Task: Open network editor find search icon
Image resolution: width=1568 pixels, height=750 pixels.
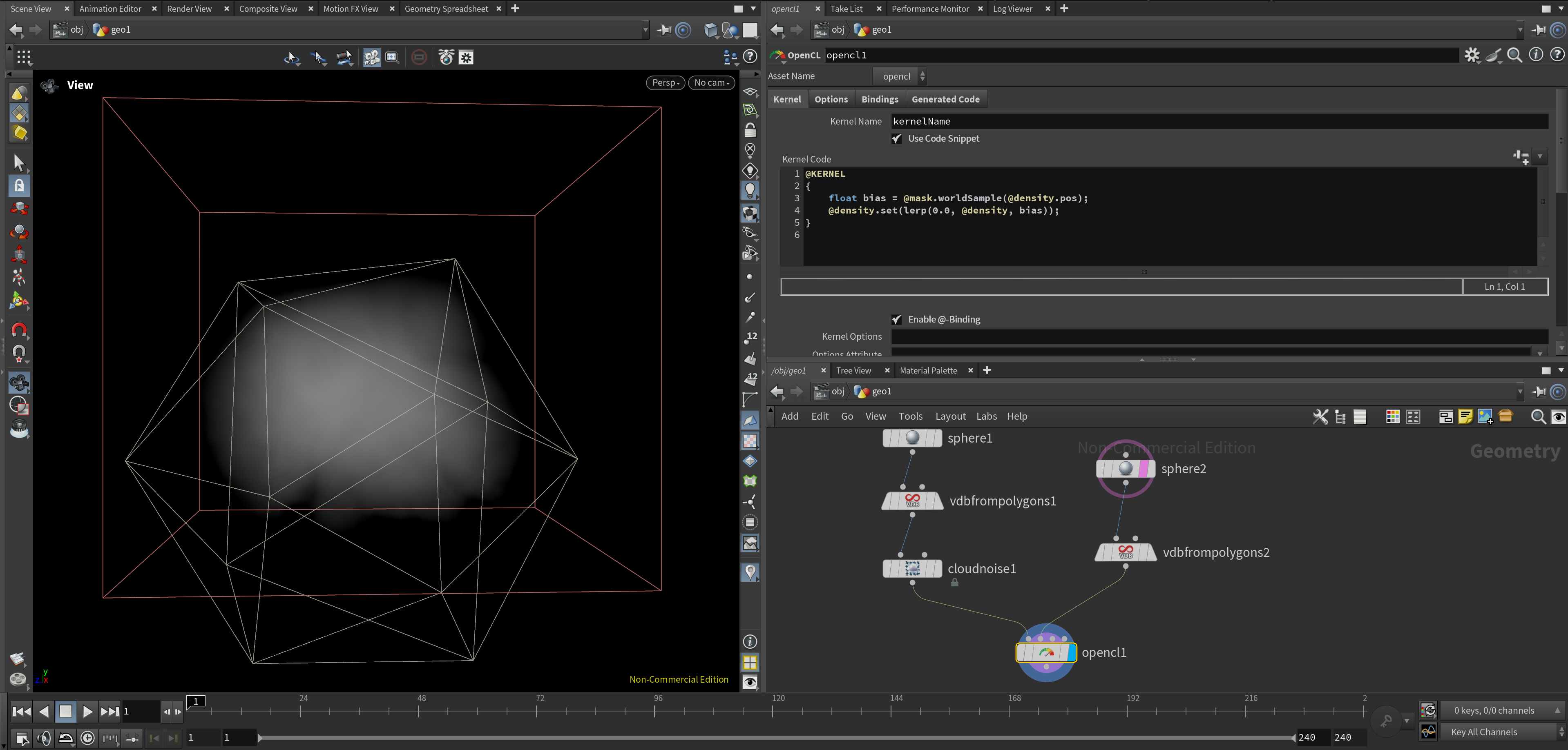Action: 1538,416
